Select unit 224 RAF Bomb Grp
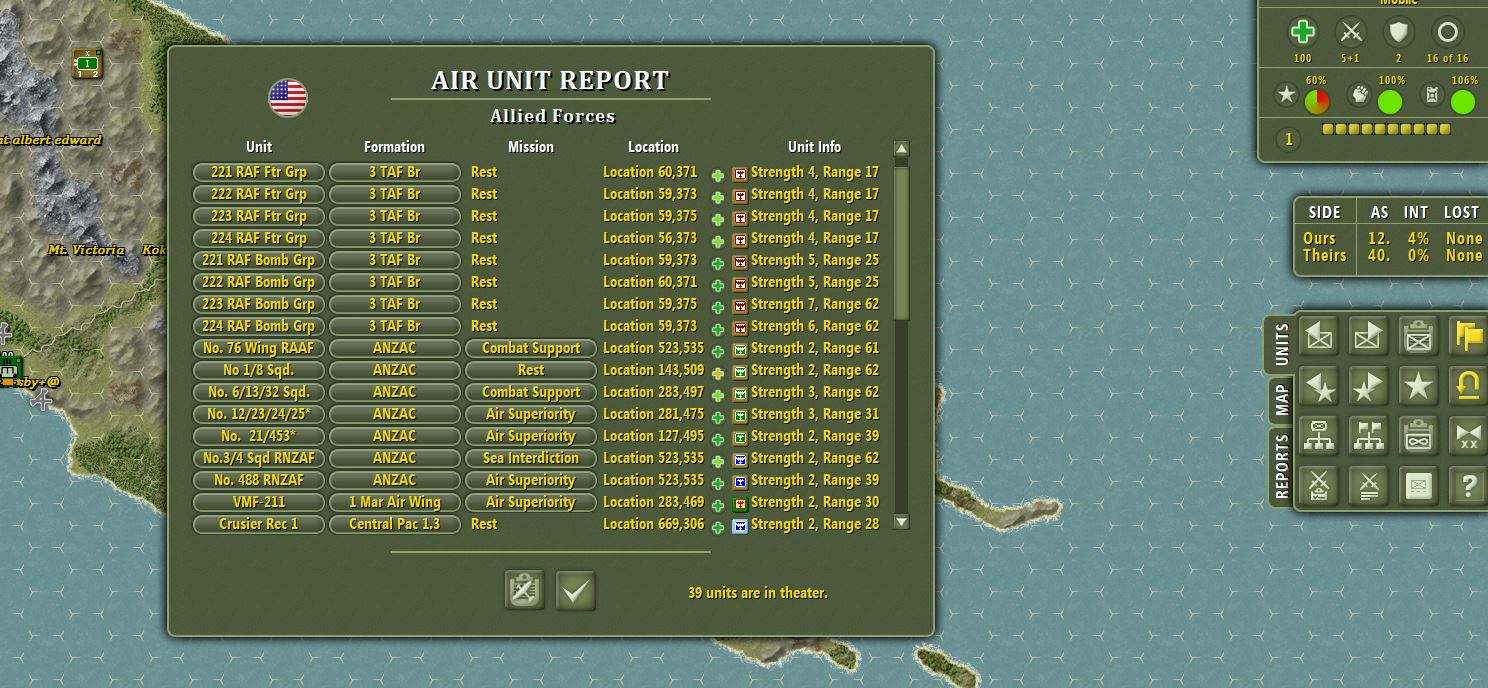 click(259, 326)
